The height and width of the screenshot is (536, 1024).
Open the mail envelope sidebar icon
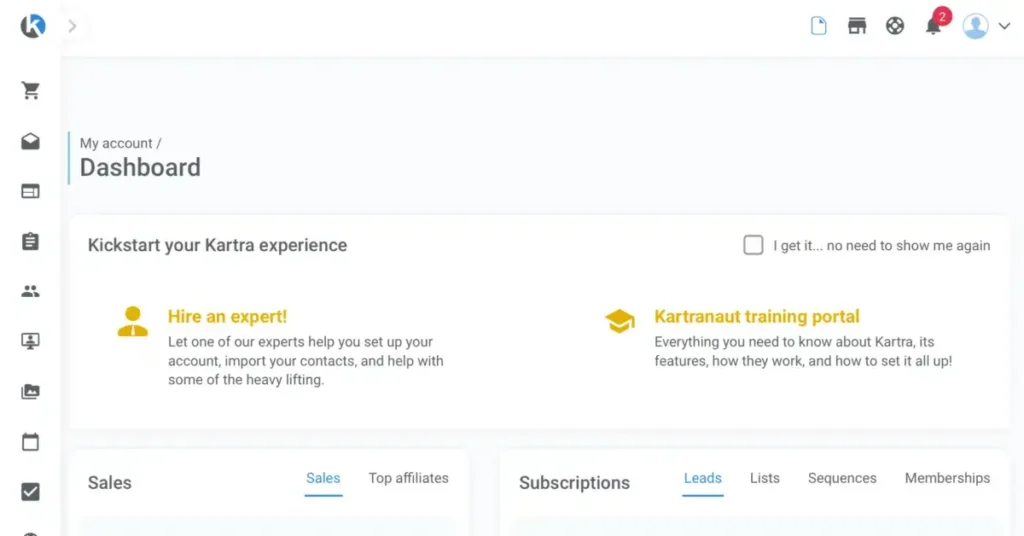pos(31,142)
